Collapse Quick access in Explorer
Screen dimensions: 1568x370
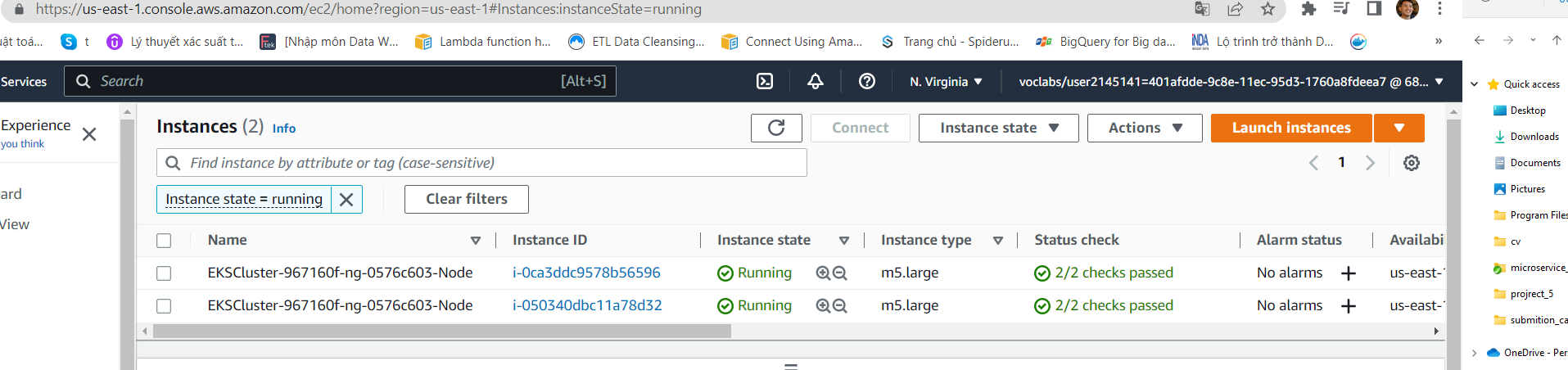pyautogui.click(x=1475, y=84)
